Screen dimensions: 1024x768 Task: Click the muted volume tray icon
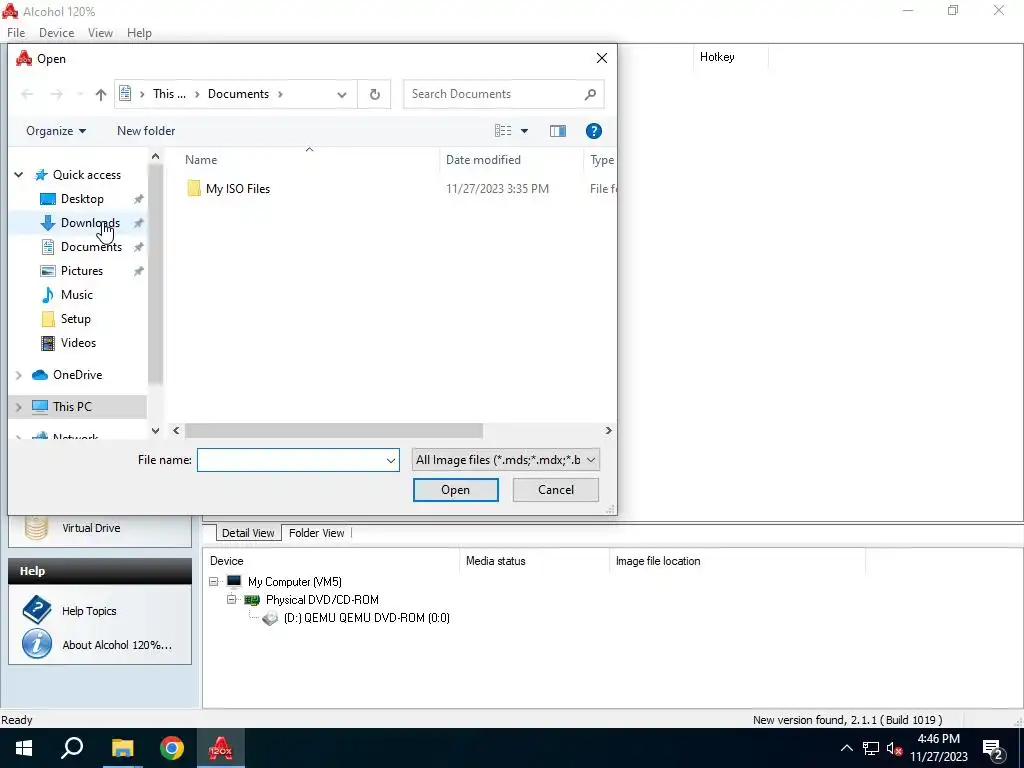[x=894, y=748]
